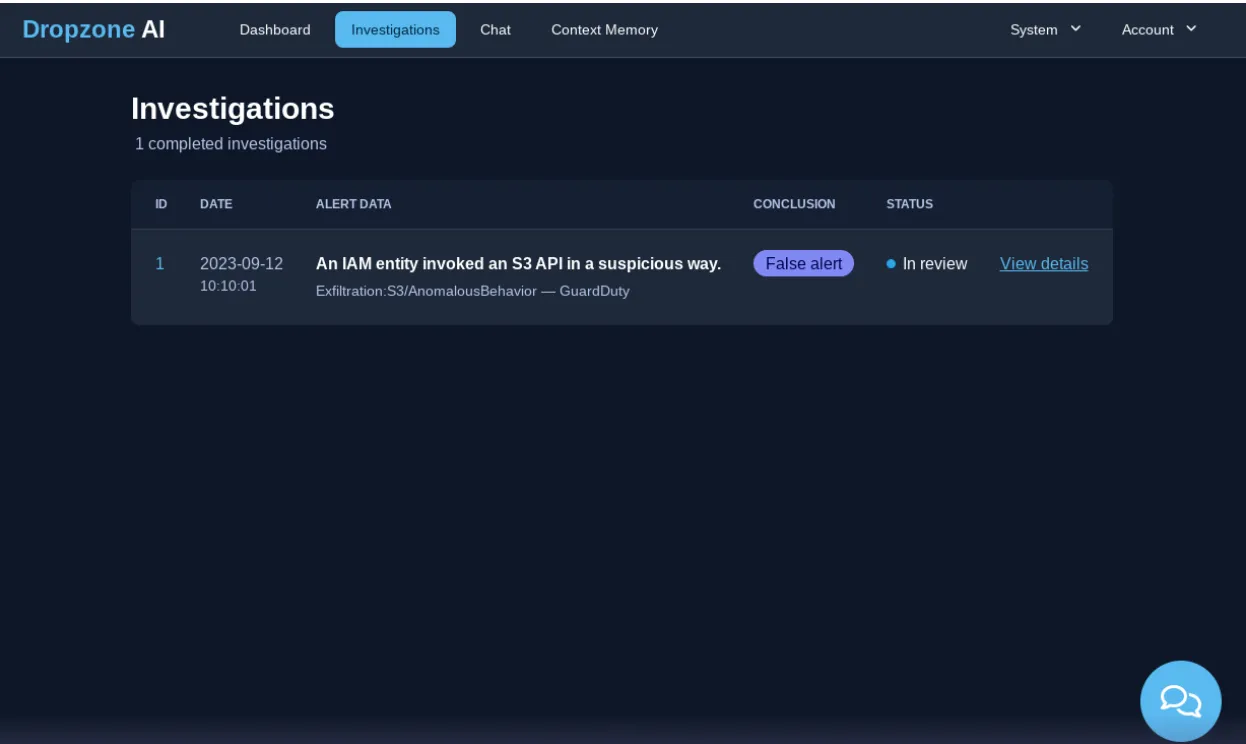Click the Exfiltration:S3/AnomalousBehavior GuardDuty subtitle
The image size is (1246, 744).
tap(472, 290)
